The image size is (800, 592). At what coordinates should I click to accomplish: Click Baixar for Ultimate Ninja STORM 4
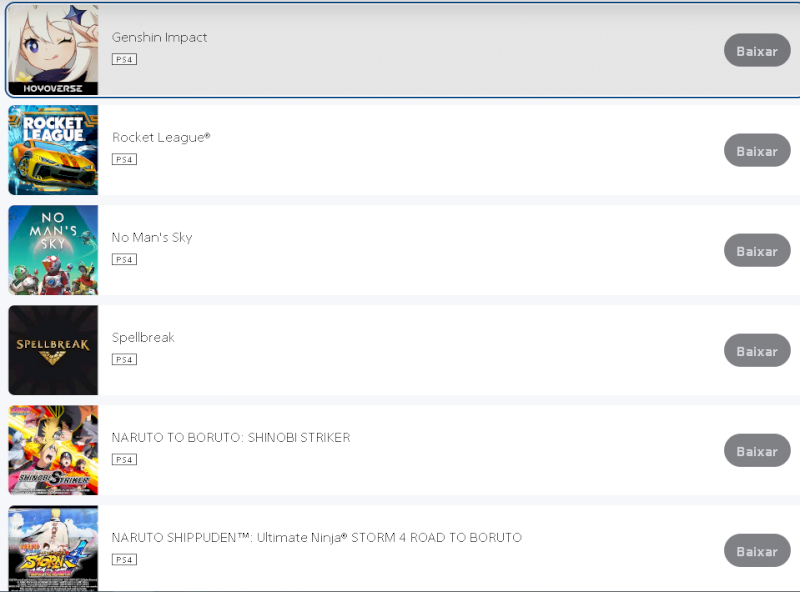(757, 551)
